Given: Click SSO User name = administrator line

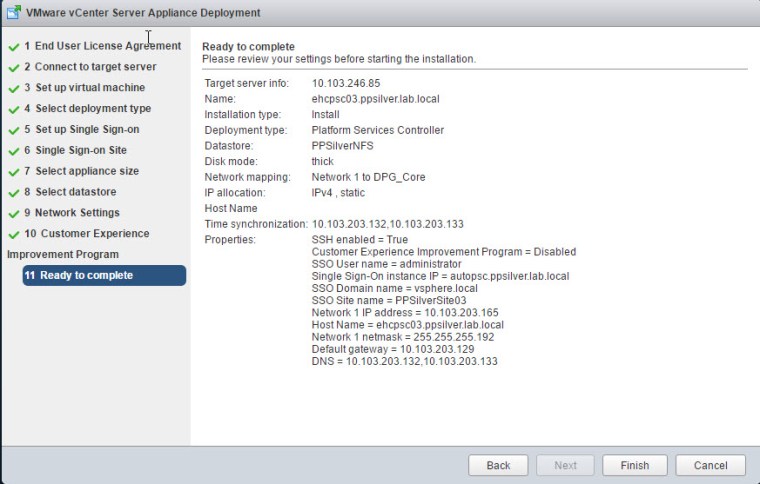Looking at the screenshot, I should [386, 264].
